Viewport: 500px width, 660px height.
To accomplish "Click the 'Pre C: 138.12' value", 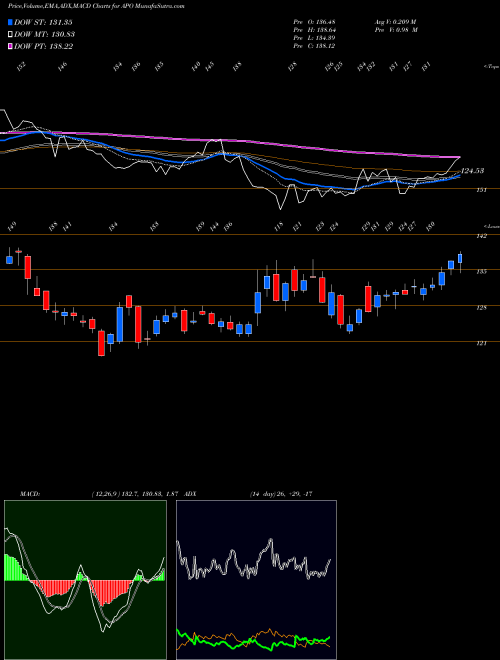I will [x=314, y=46].
